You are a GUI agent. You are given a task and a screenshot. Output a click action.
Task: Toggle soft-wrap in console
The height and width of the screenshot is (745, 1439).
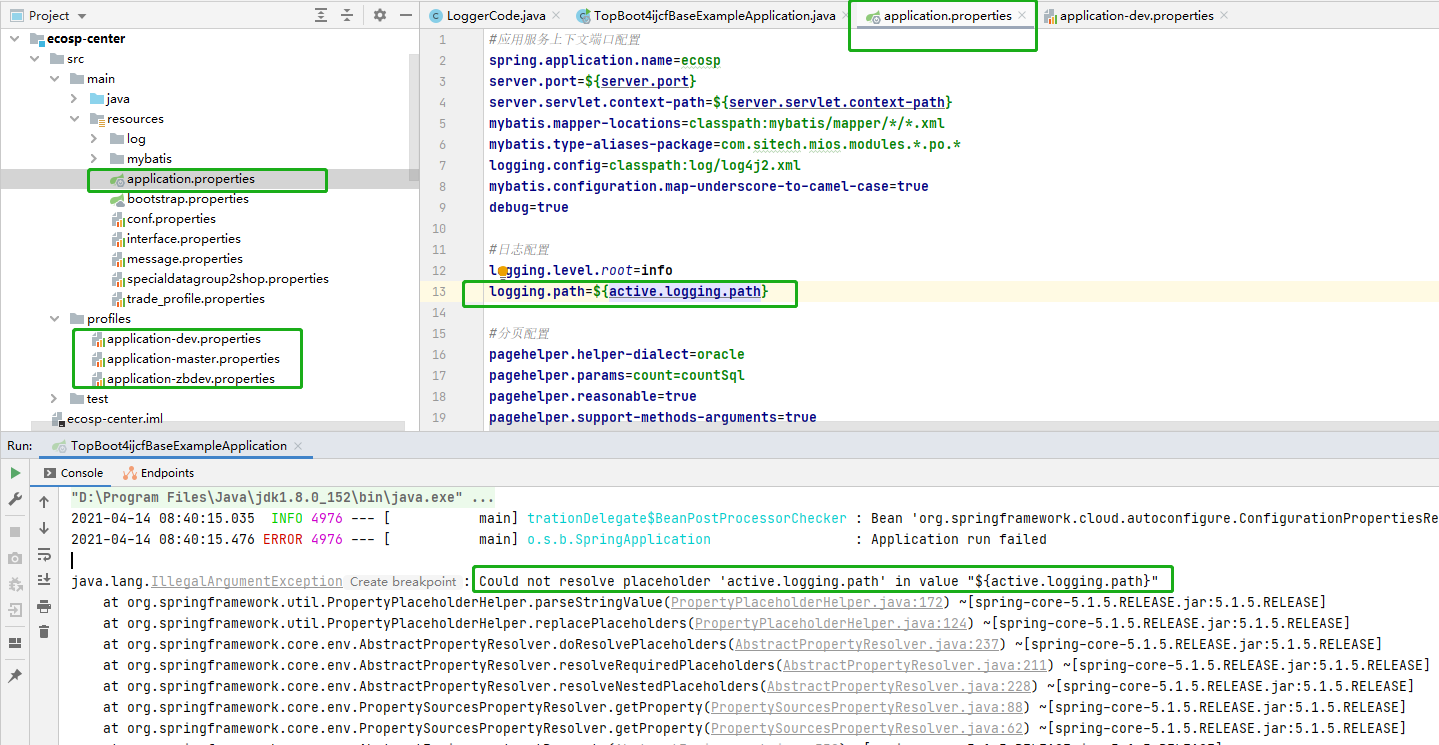(44, 554)
